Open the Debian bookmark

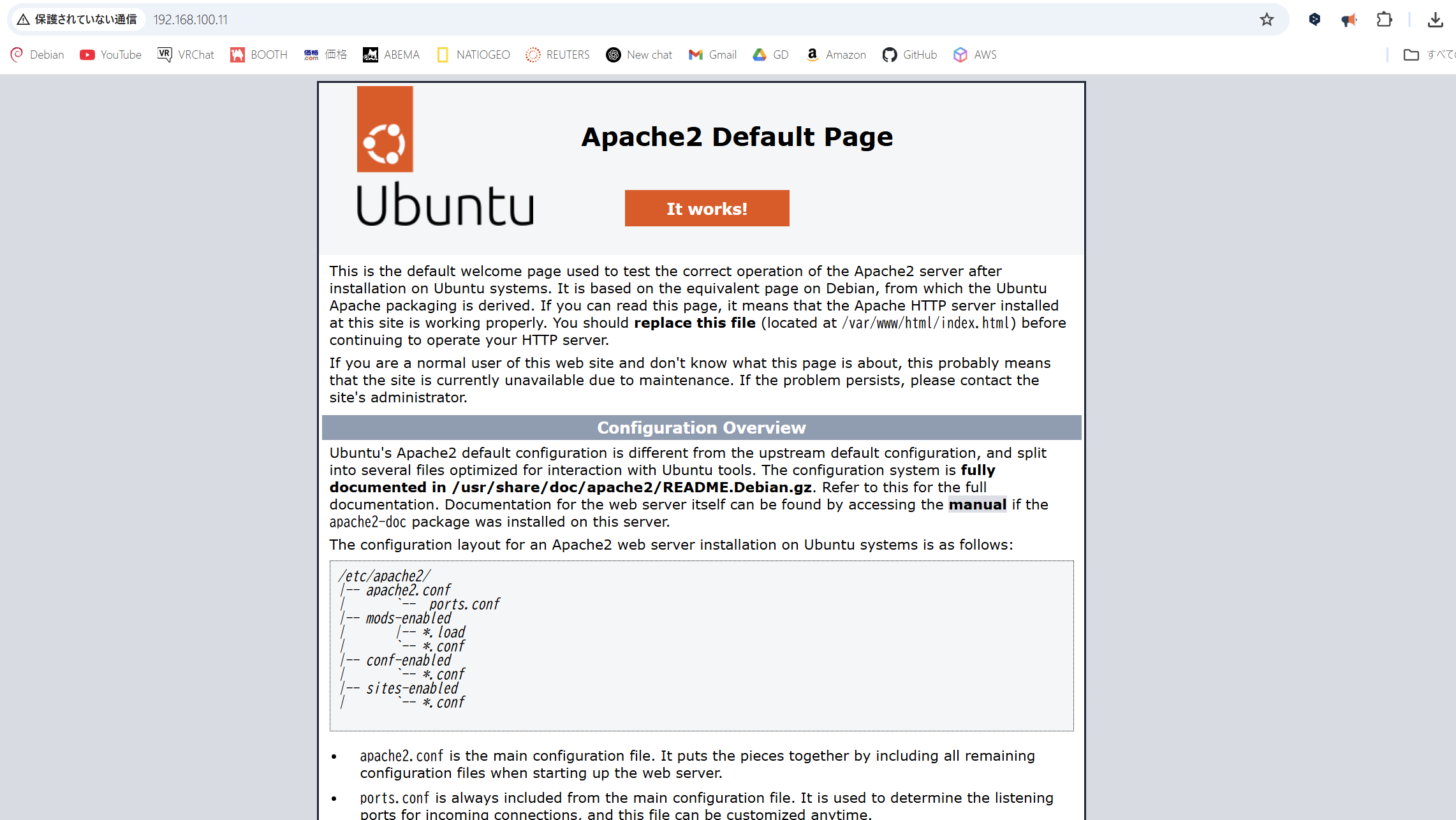38,55
